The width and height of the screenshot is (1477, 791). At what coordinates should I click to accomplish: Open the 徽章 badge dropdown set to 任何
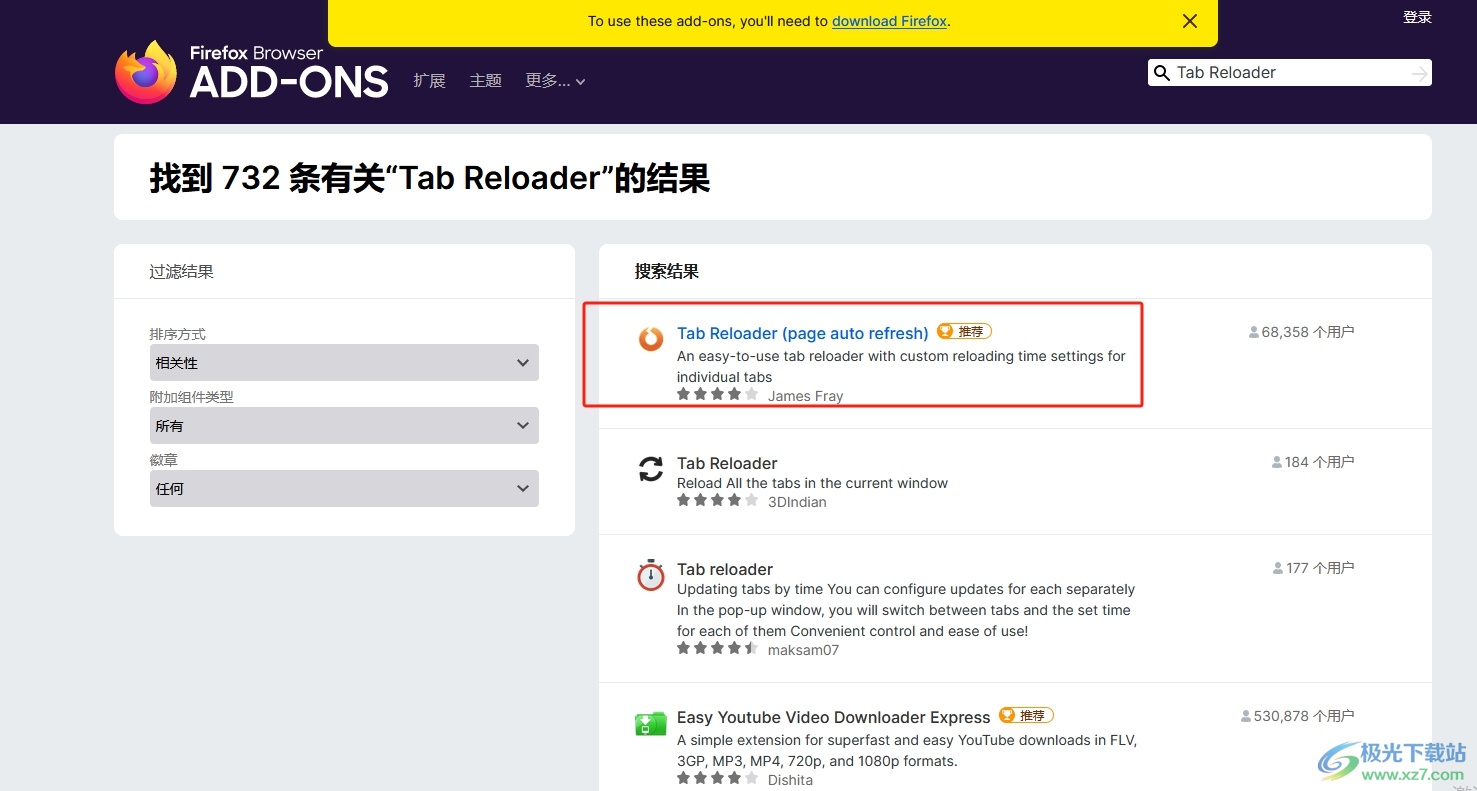pyautogui.click(x=344, y=489)
